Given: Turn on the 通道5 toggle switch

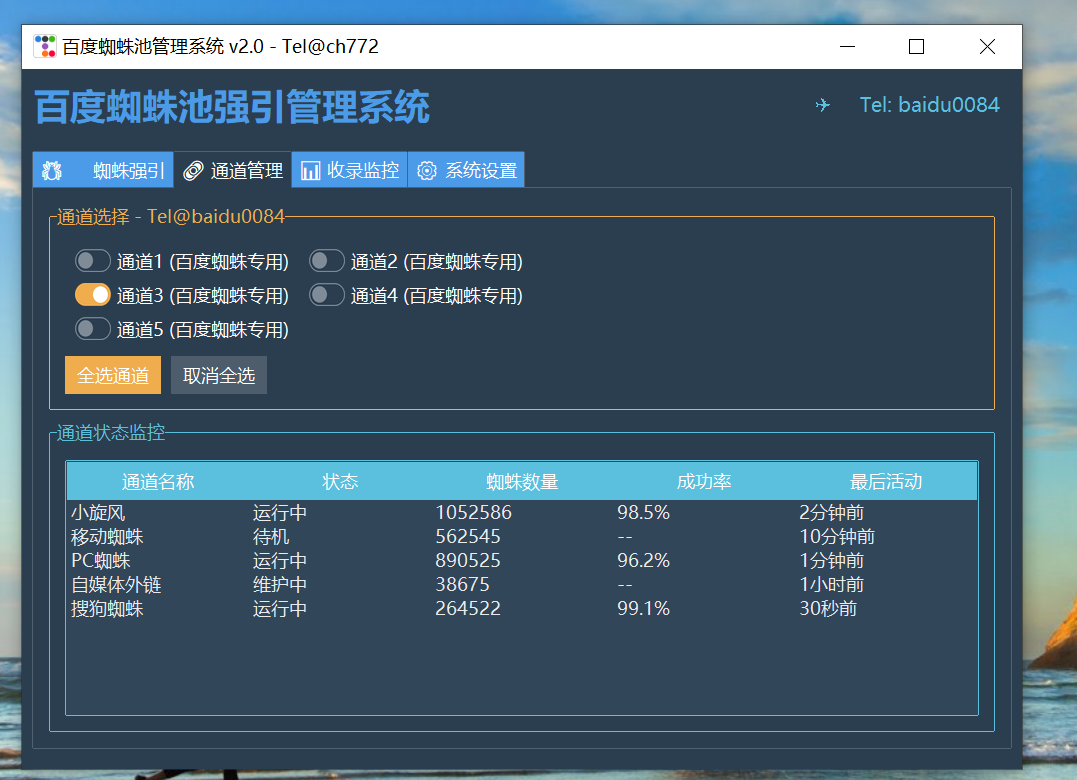Looking at the screenshot, I should click(x=93, y=329).
